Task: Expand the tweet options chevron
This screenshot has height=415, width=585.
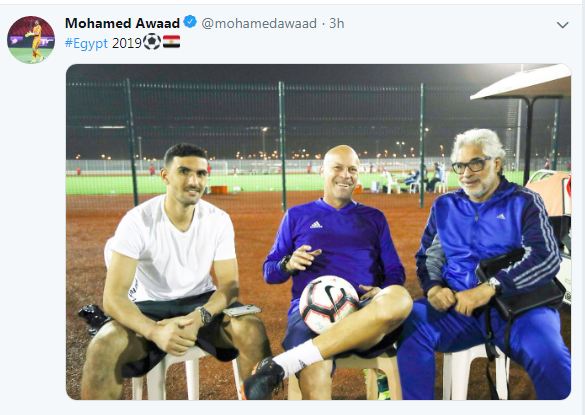Action: click(562, 25)
